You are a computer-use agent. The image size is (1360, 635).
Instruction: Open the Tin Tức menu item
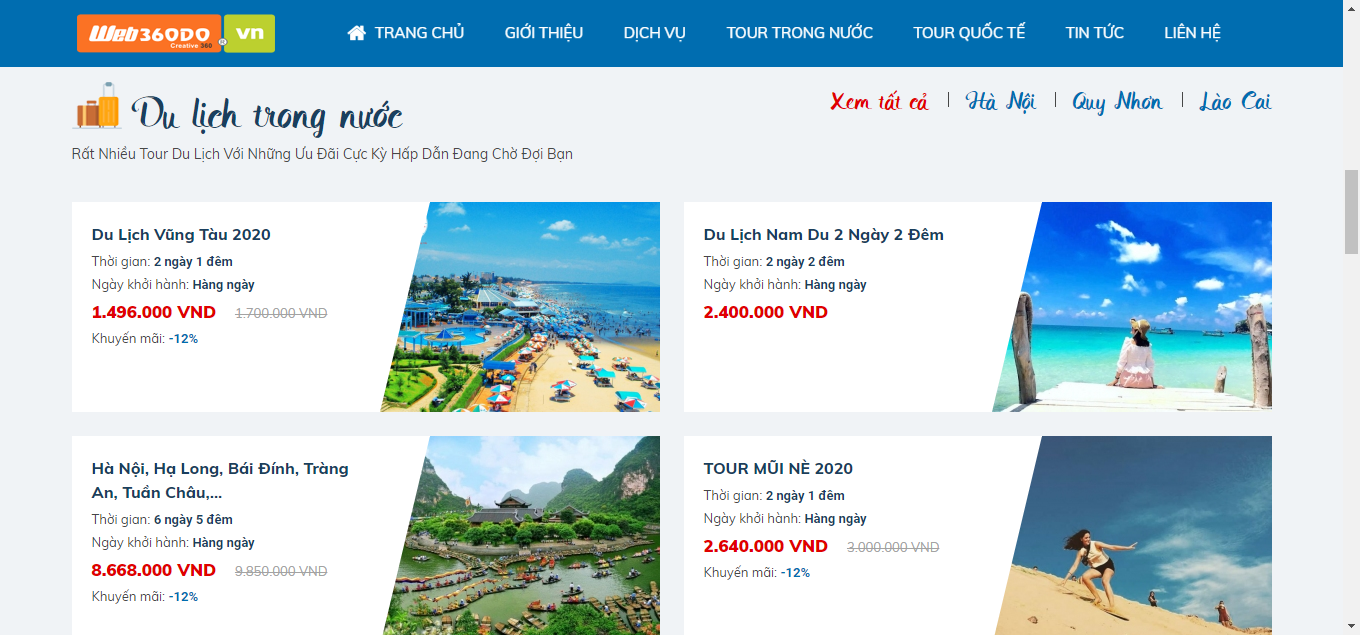[1095, 33]
